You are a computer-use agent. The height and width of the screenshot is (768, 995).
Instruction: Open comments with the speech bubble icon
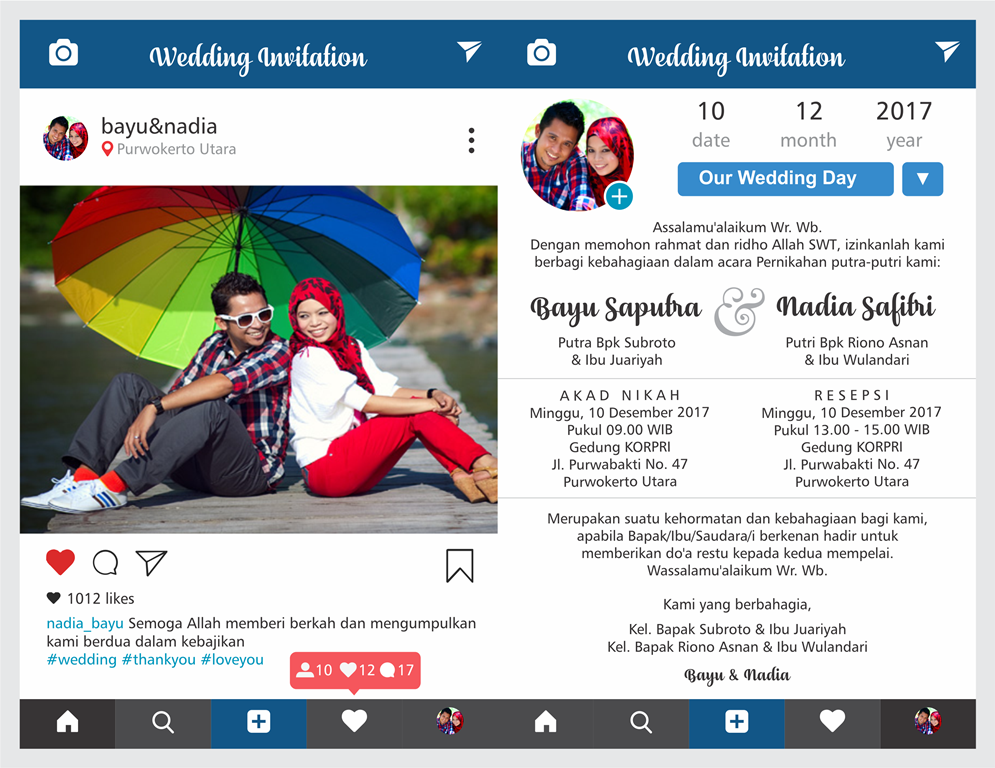pyautogui.click(x=105, y=562)
